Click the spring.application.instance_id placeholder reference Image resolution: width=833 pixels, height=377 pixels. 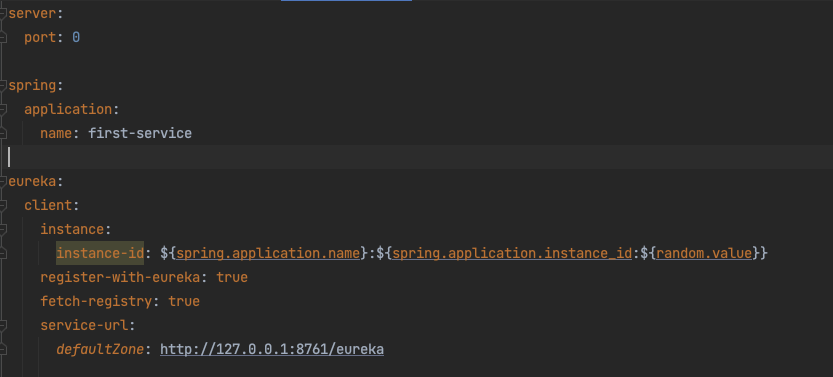point(512,253)
